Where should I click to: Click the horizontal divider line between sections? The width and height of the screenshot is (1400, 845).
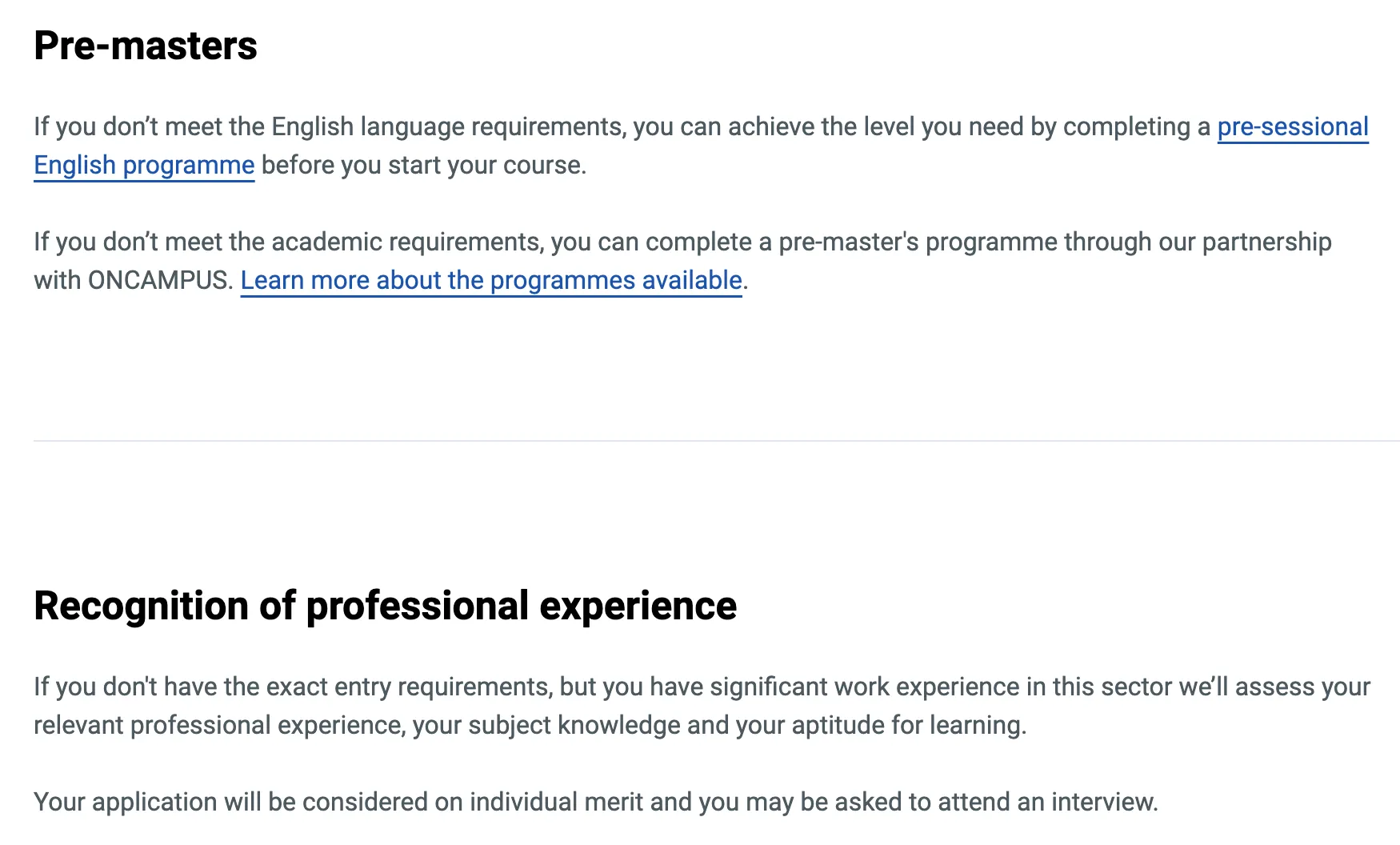coord(716,441)
